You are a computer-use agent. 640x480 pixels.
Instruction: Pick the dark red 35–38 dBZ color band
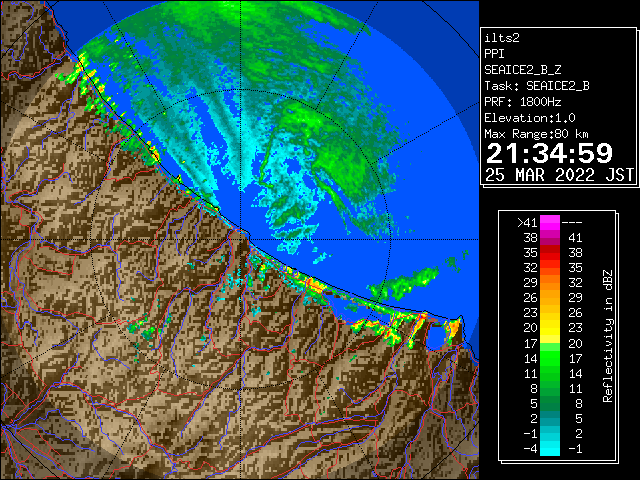point(550,253)
